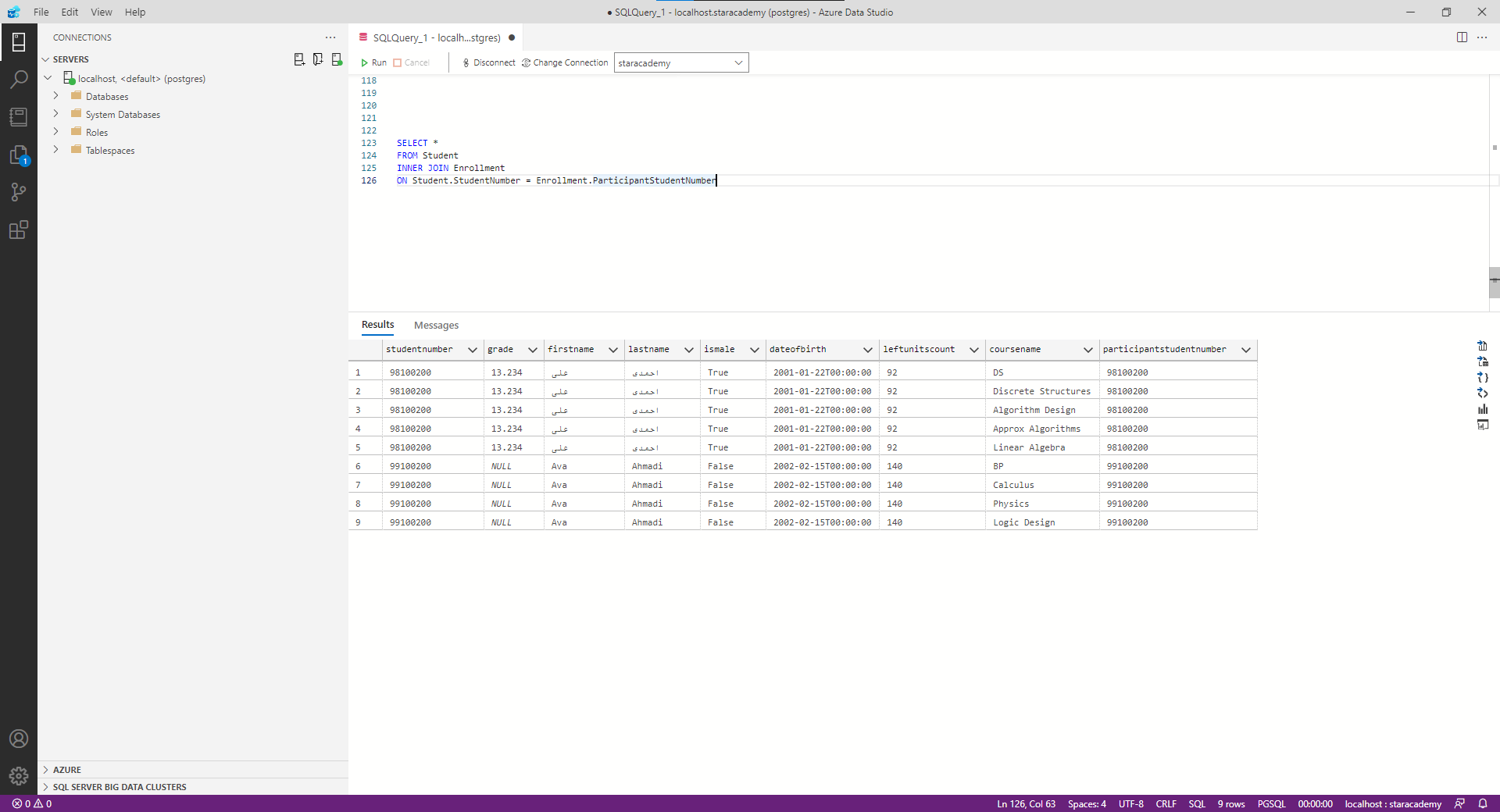
Task: Open filter dropdown for participantstudentnumber column
Action: pos(1246,350)
